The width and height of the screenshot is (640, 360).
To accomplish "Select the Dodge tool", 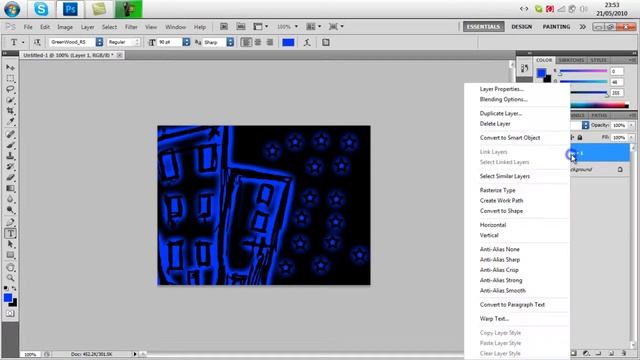I will (x=10, y=210).
